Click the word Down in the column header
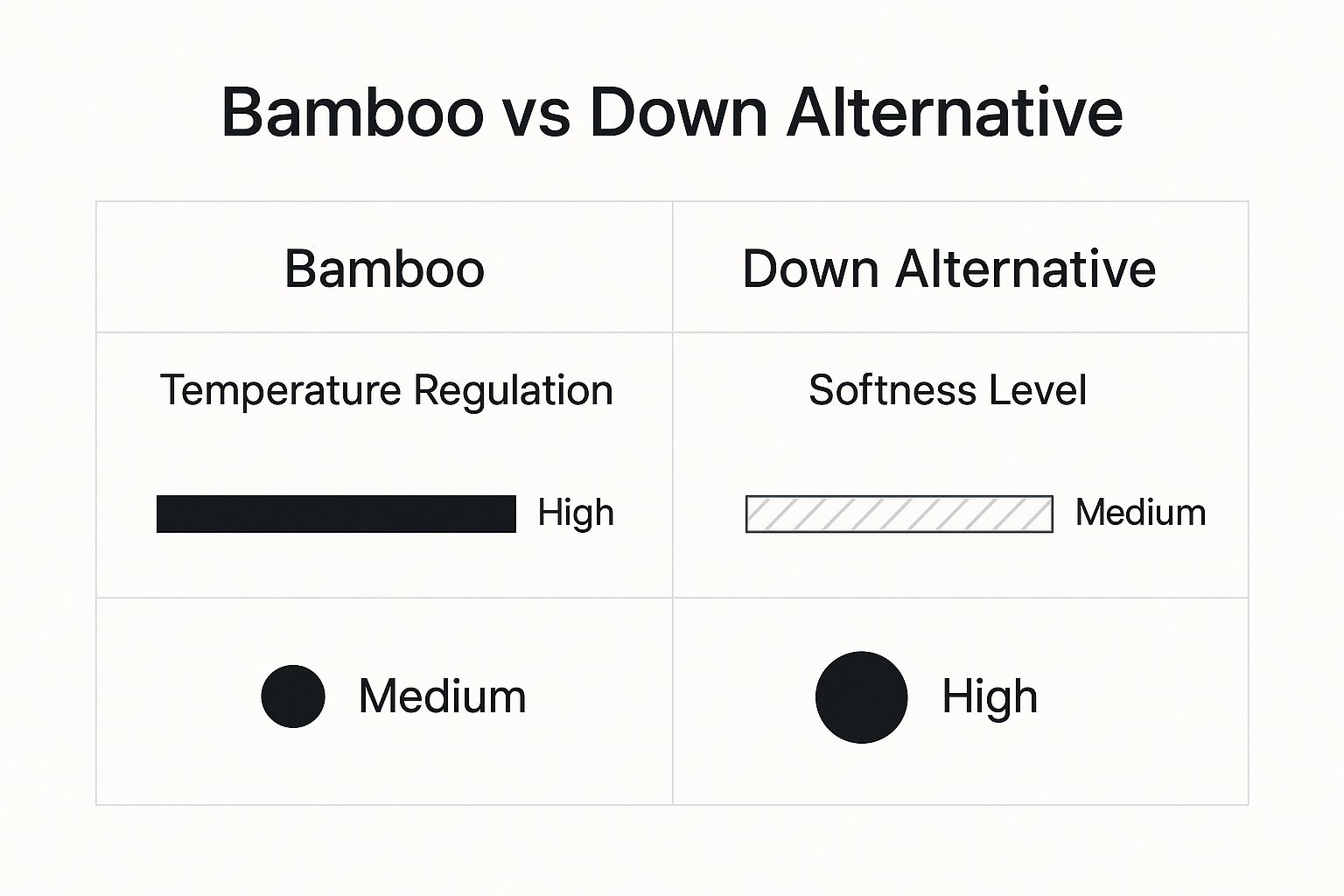 coord(810,269)
